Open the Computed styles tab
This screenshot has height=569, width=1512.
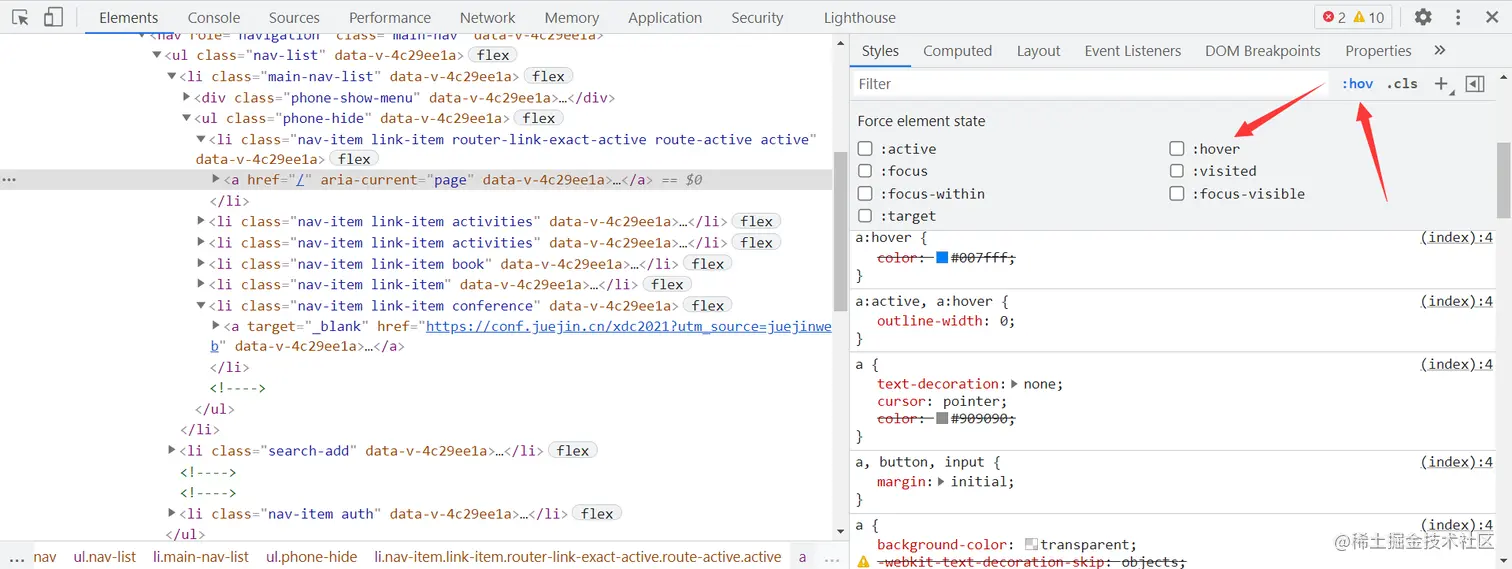click(x=957, y=51)
